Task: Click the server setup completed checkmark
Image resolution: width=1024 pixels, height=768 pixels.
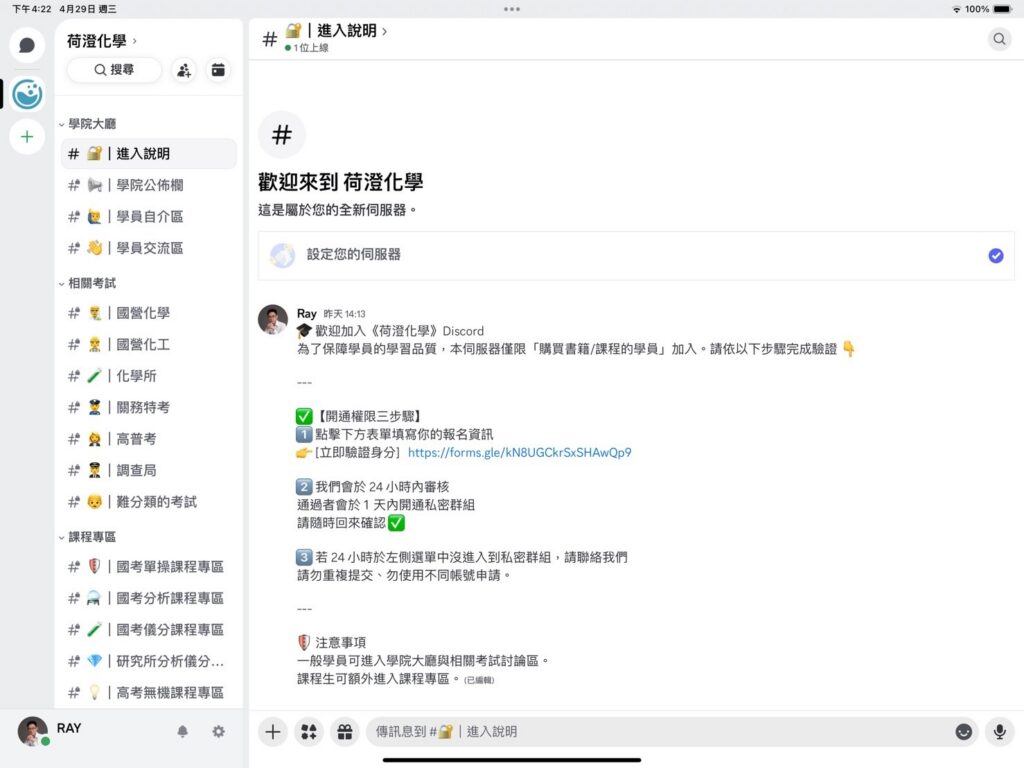Action: coord(995,256)
